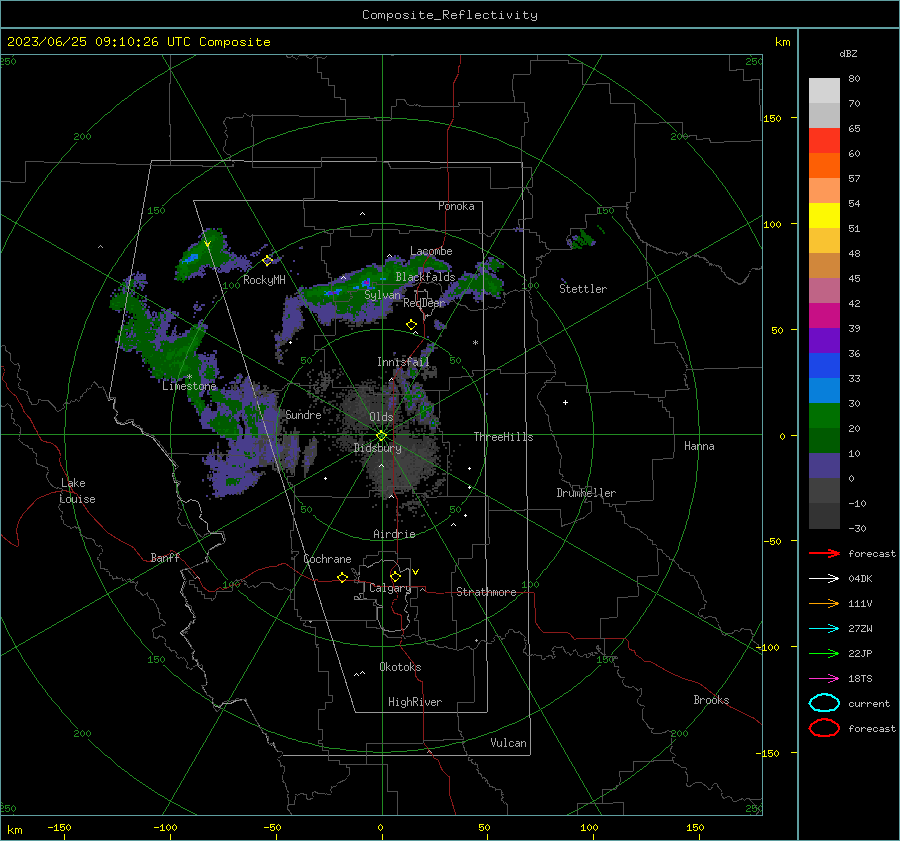Viewport: 900px width, 841px height.
Task: Click the Limestone label on map
Action: click(x=189, y=386)
